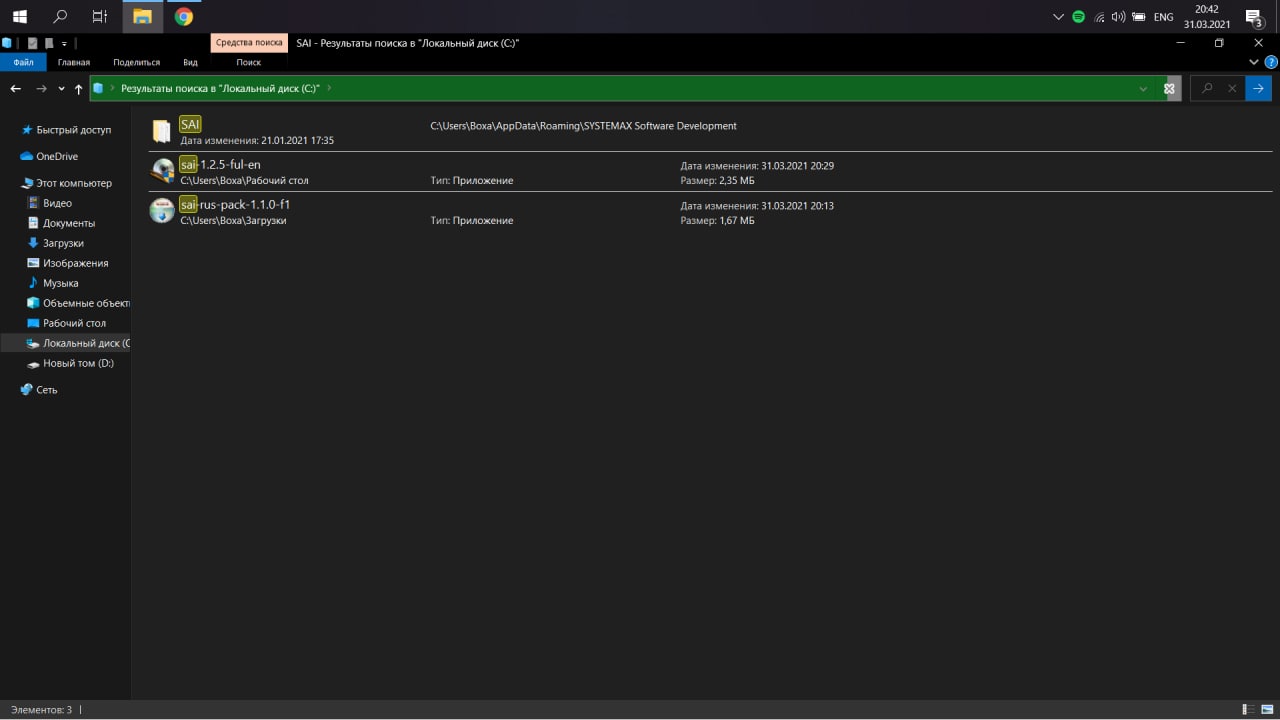This screenshot has width=1280, height=720.
Task: Open OneDrive in navigation pane
Action: pyautogui.click(x=57, y=156)
